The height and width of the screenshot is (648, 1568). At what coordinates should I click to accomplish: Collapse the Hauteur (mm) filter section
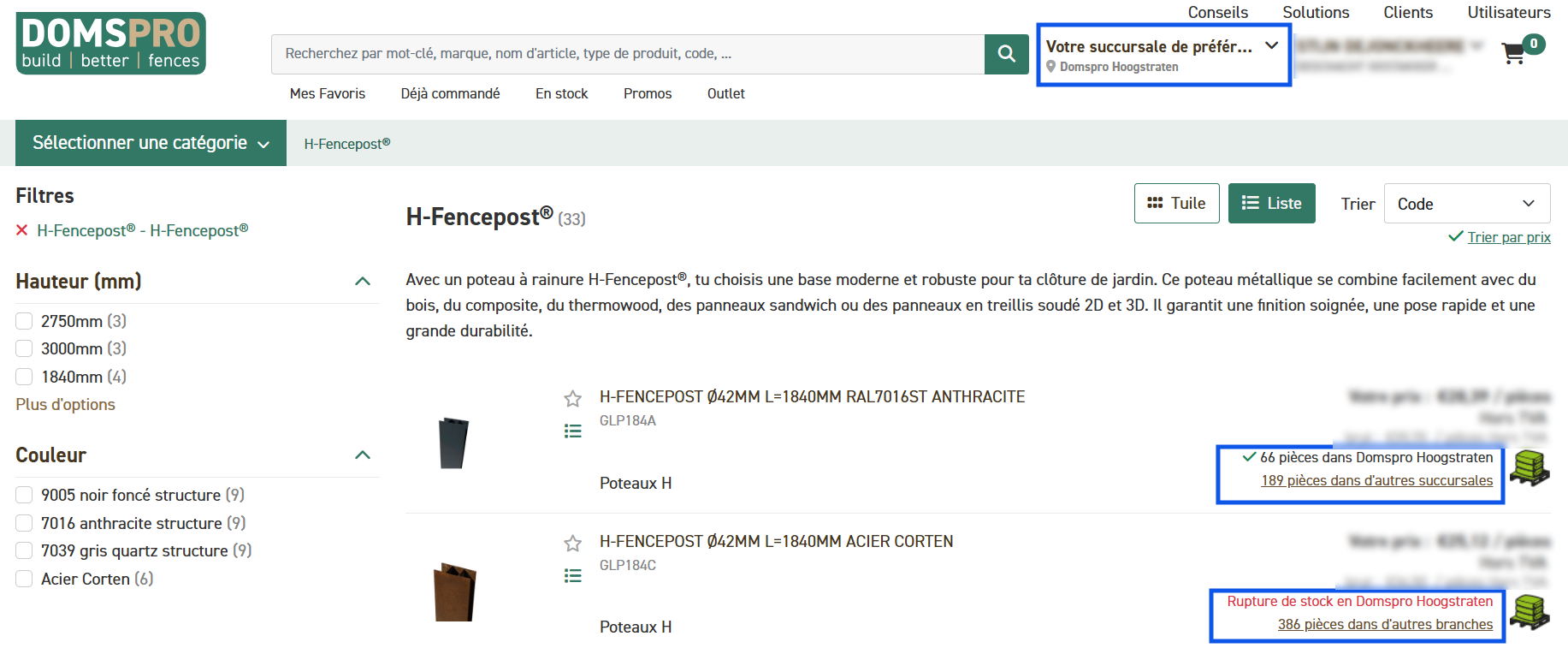(x=363, y=281)
